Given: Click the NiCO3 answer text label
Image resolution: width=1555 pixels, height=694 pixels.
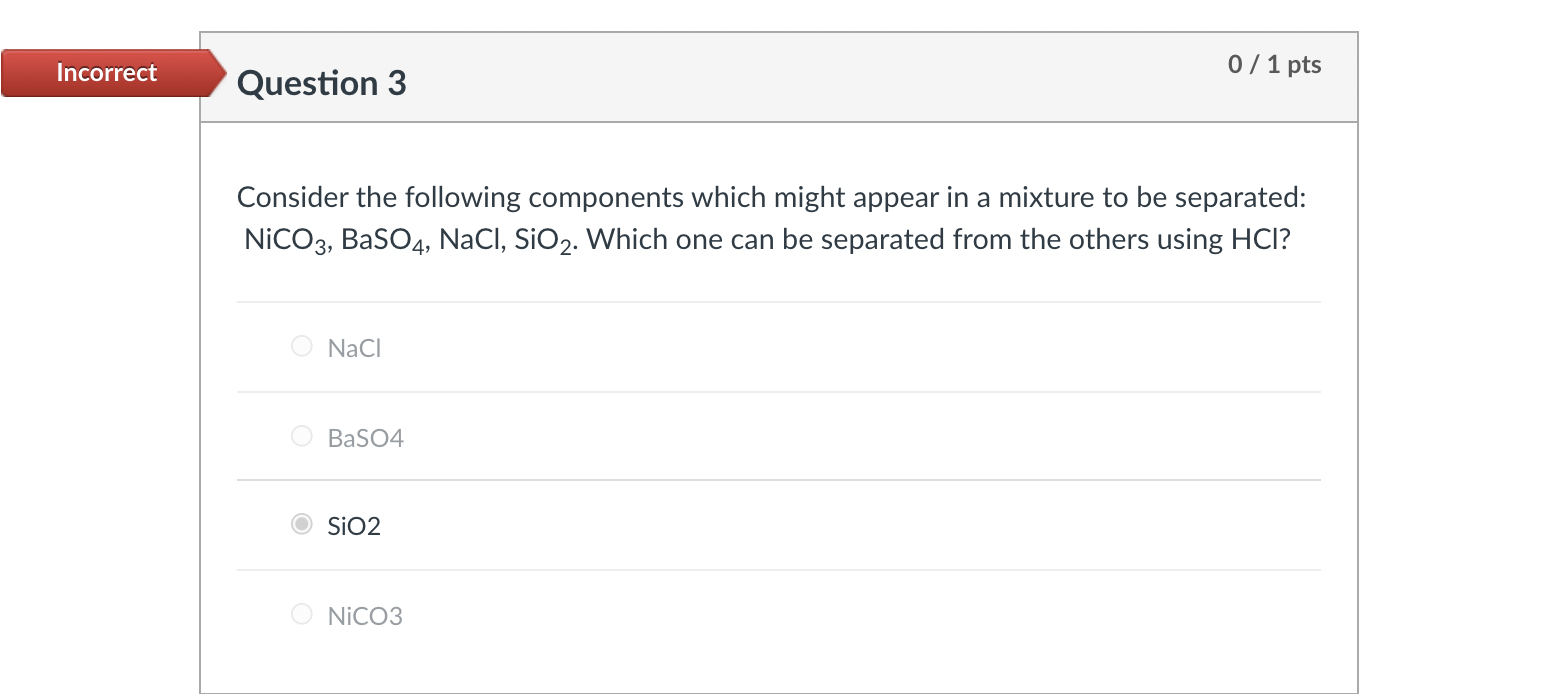Looking at the screenshot, I should (x=365, y=616).
